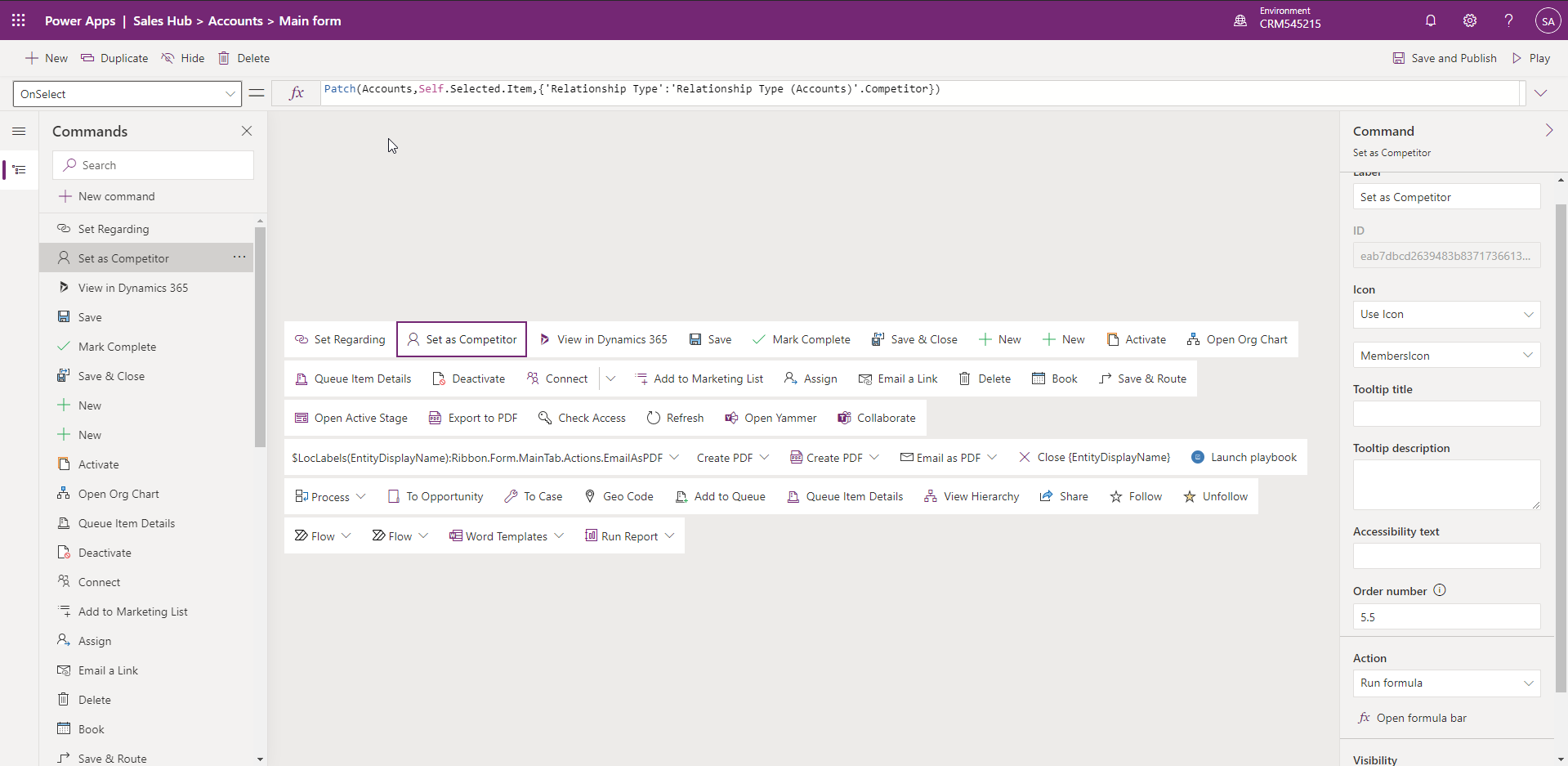Click the Play button
Screen dimensions: 1568x766
pyautogui.click(x=1530, y=58)
